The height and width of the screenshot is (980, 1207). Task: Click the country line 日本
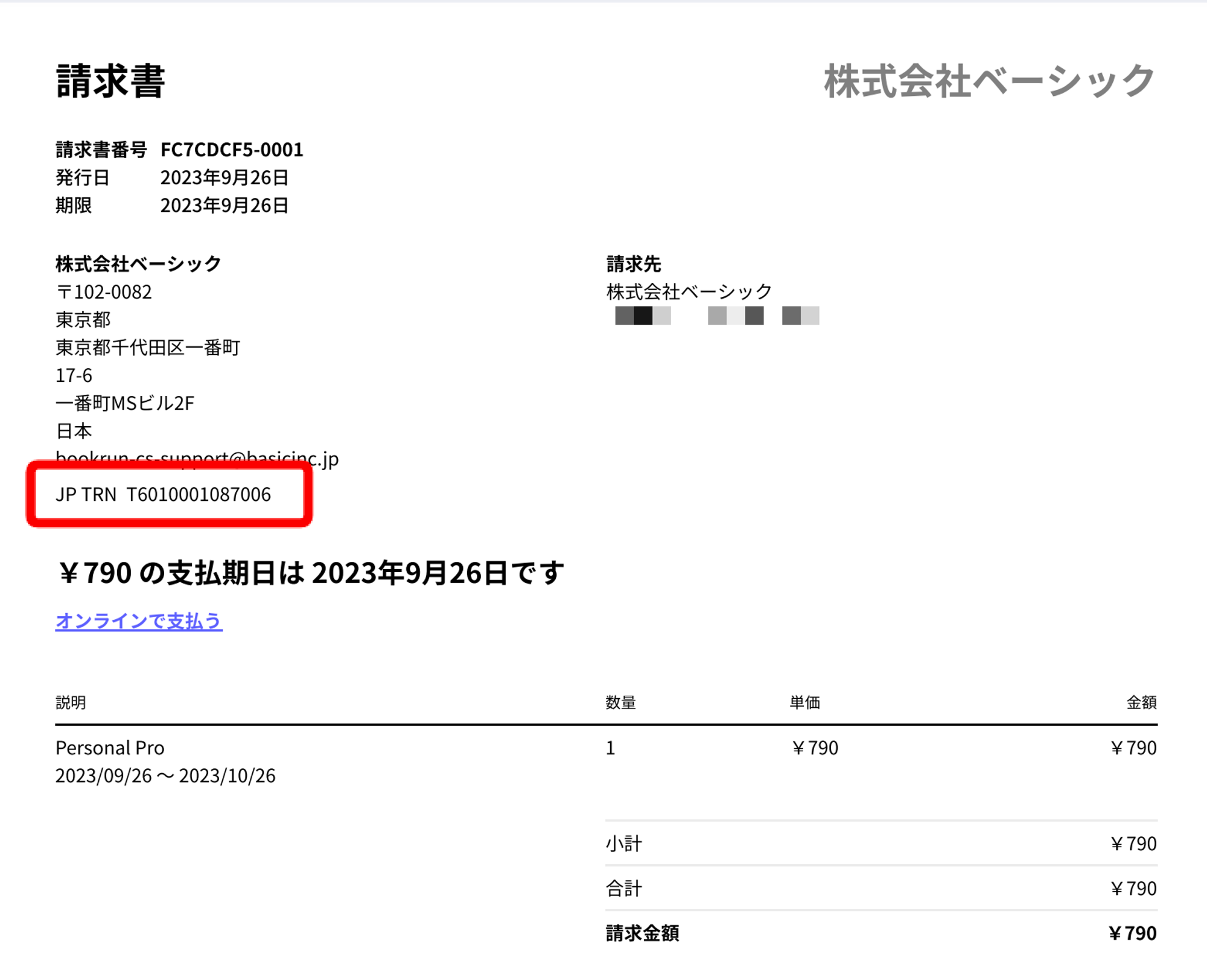(x=74, y=431)
